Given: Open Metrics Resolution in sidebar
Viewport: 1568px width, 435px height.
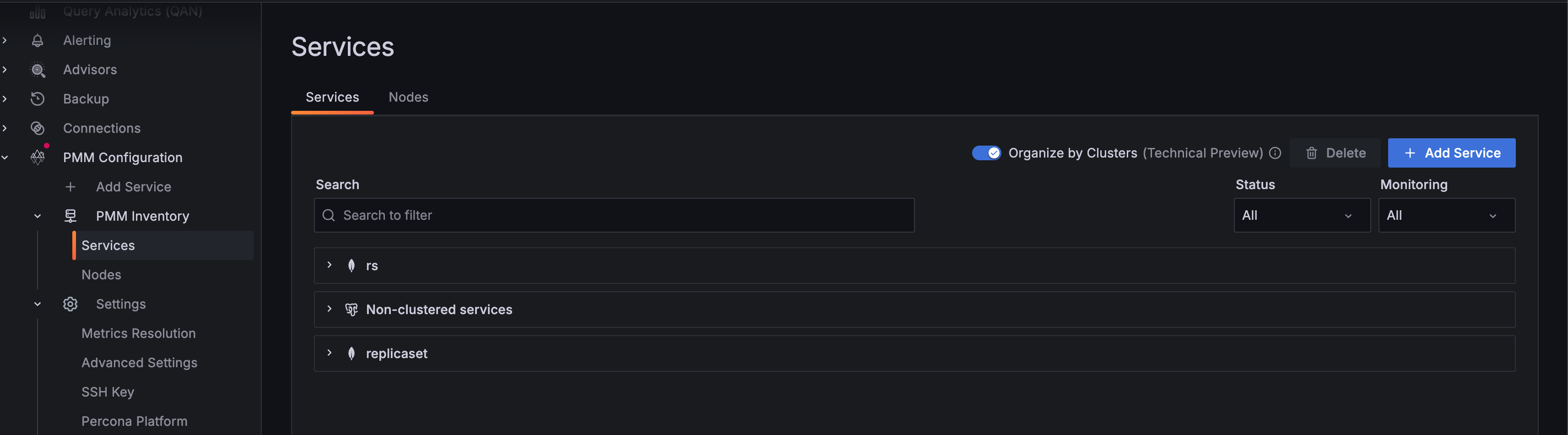Looking at the screenshot, I should pos(139,333).
